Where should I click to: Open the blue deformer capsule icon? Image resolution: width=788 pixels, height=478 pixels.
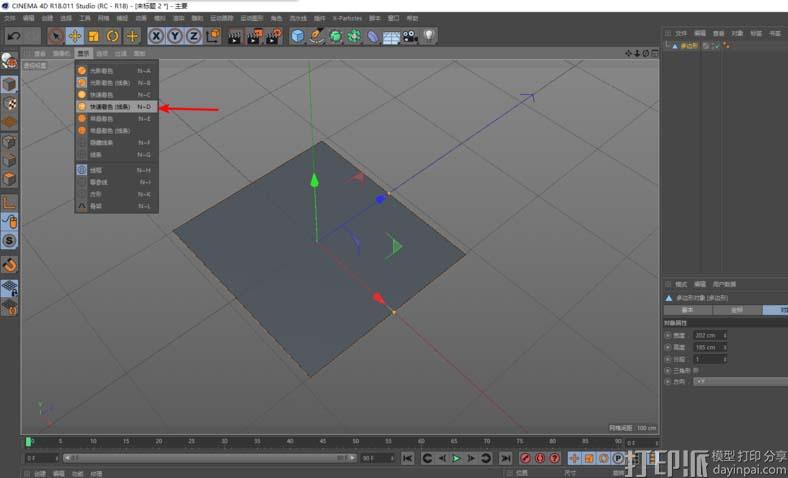pos(372,37)
